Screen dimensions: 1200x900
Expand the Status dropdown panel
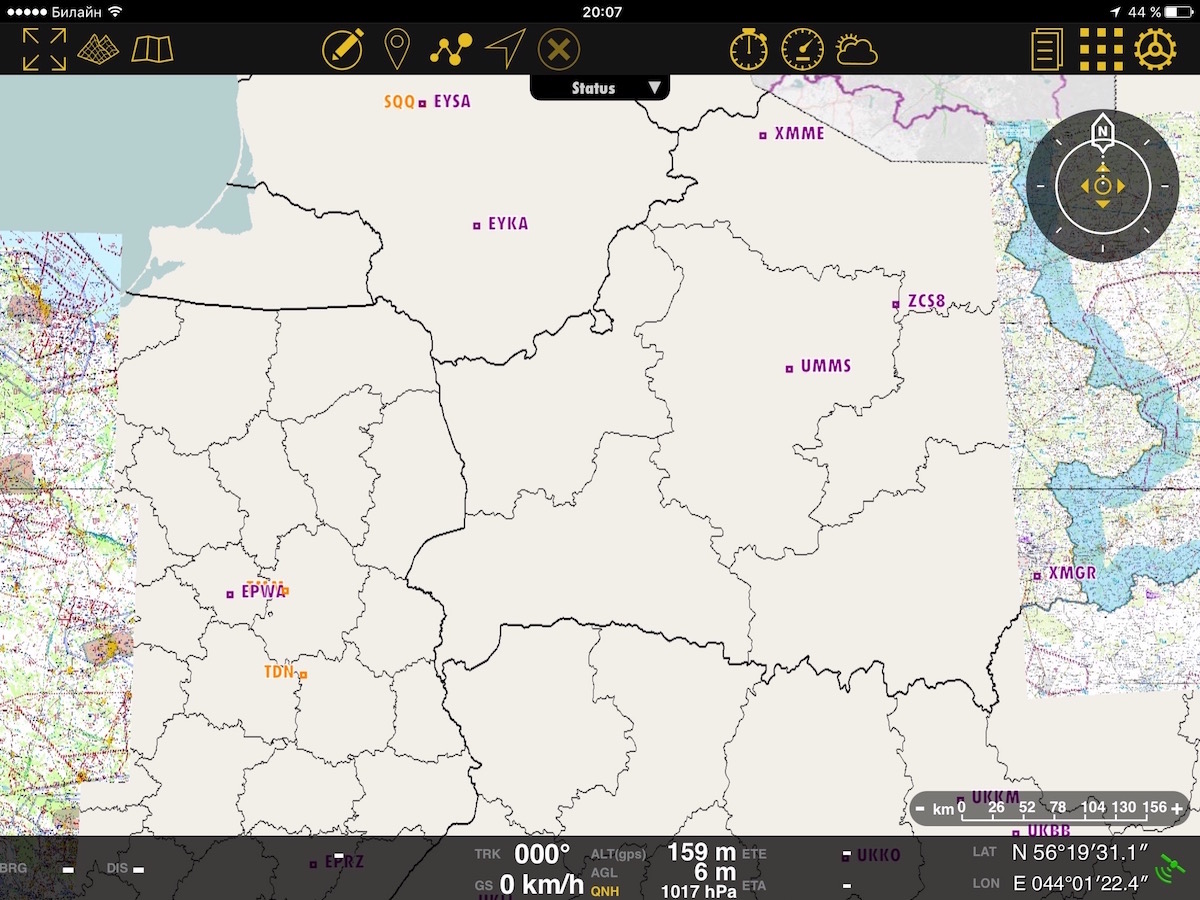(x=600, y=88)
